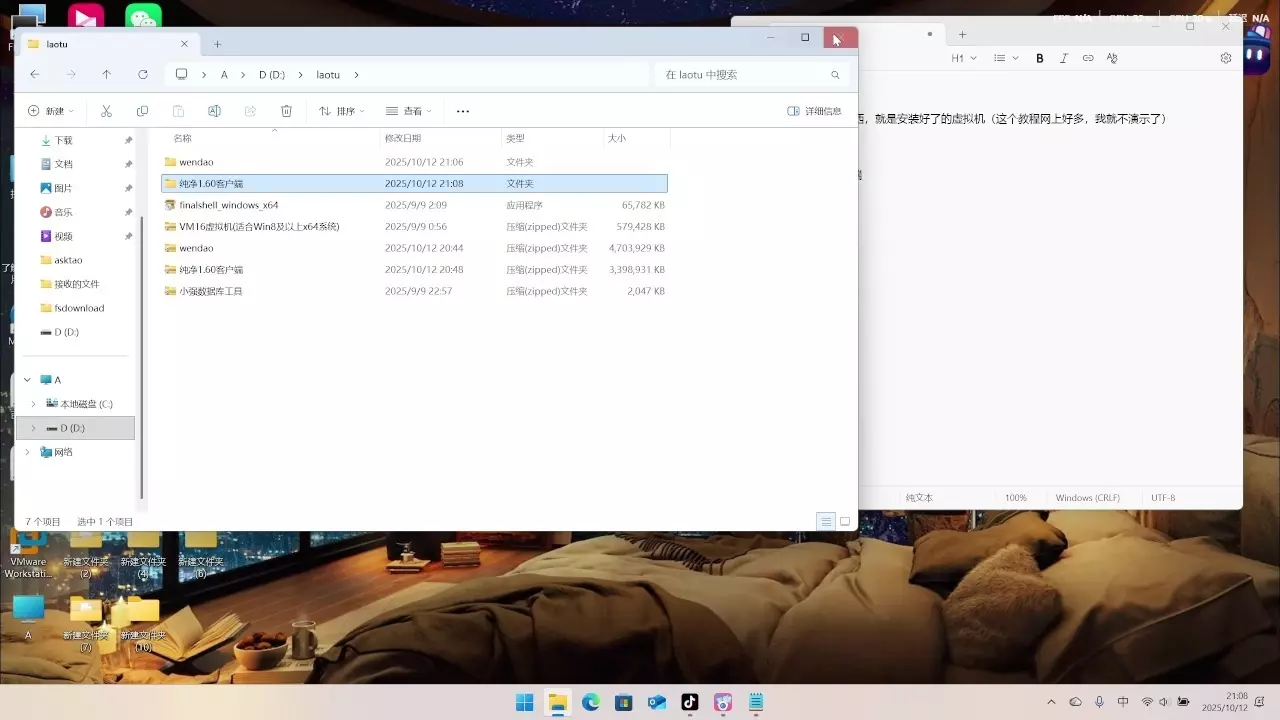Click the Delete trash can icon
The width and height of the screenshot is (1280, 720).
point(286,111)
